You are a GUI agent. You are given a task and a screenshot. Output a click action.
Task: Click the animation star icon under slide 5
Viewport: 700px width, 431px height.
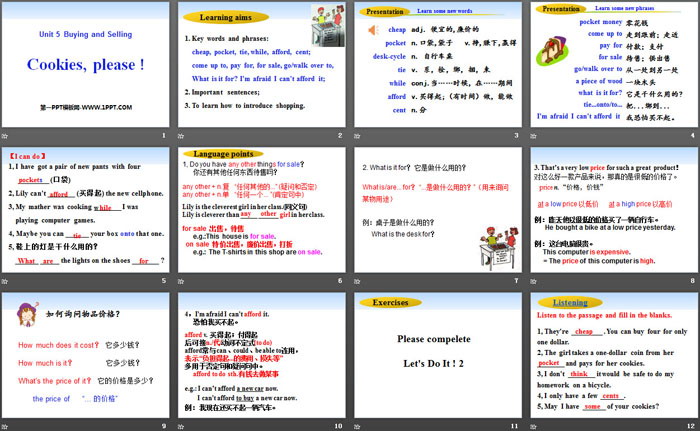click(5, 281)
